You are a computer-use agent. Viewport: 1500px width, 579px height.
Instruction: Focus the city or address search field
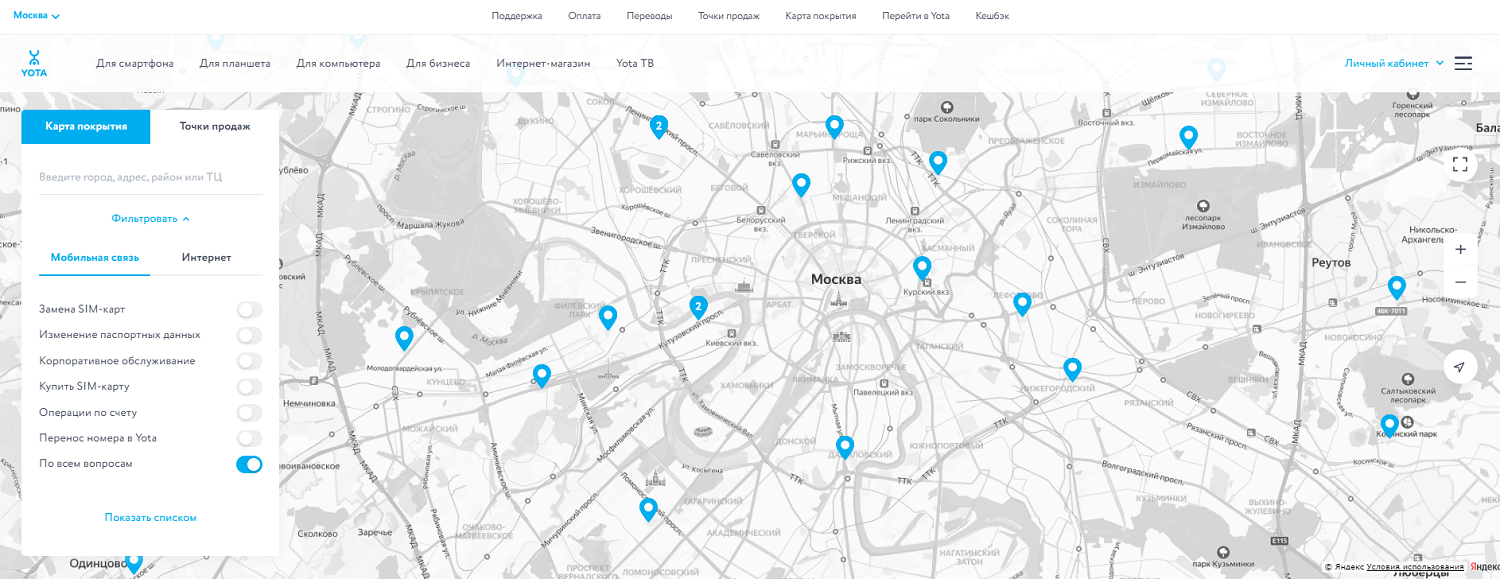point(151,177)
